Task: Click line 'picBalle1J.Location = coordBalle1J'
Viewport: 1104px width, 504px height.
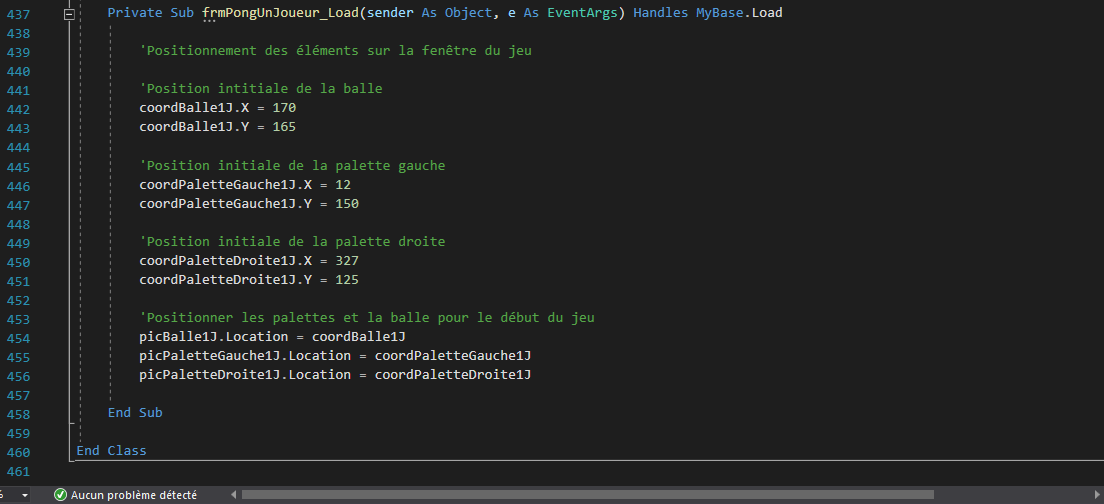Action: 272,337
